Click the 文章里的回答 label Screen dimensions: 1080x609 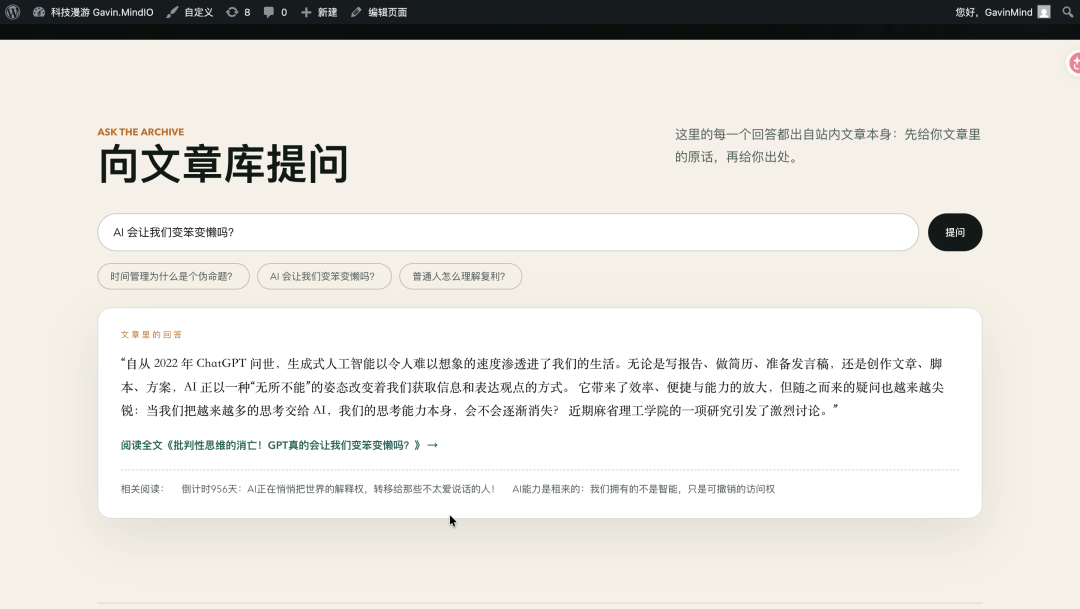click(x=152, y=335)
